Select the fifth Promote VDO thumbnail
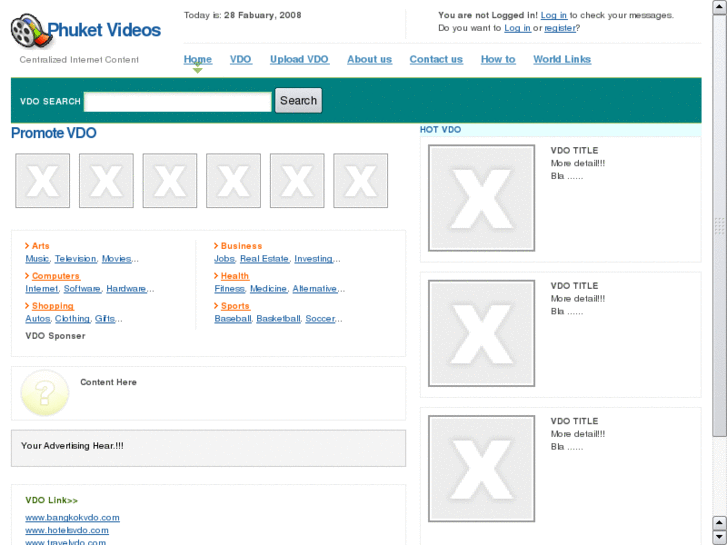The height and width of the screenshot is (545, 727). point(297,181)
